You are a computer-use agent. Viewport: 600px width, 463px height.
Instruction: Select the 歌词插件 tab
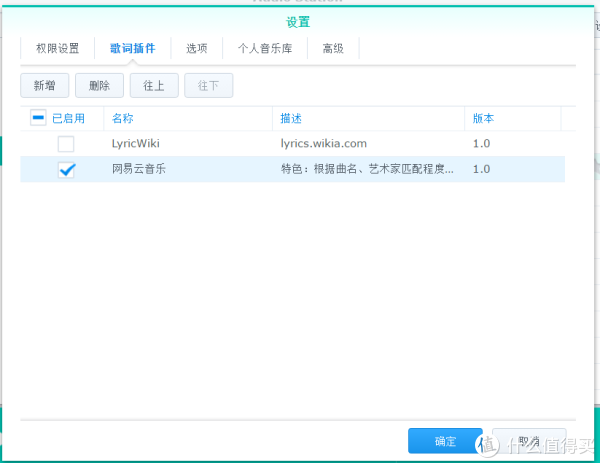(x=132, y=48)
